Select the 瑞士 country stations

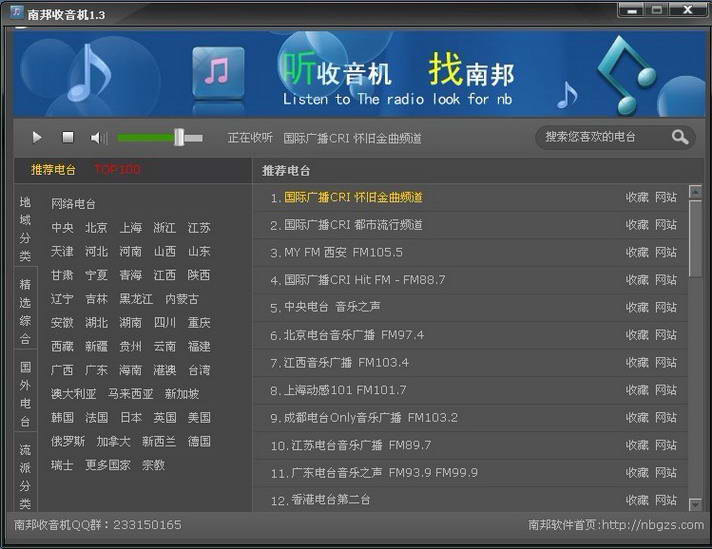(x=62, y=465)
